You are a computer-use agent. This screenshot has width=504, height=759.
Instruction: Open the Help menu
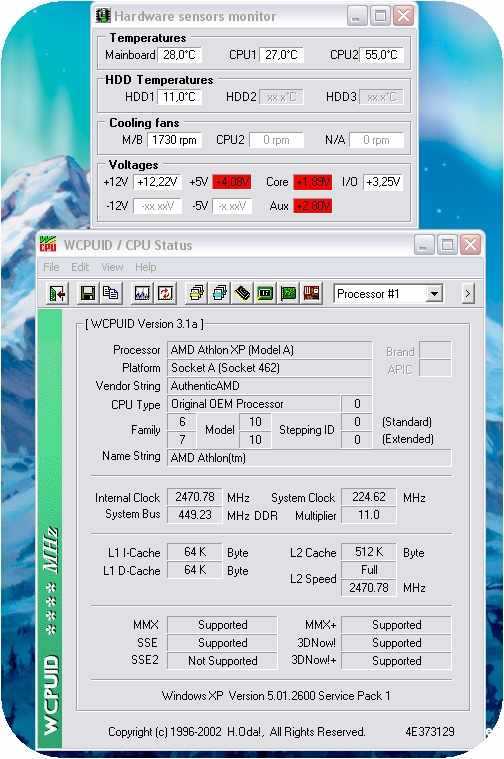click(x=145, y=267)
